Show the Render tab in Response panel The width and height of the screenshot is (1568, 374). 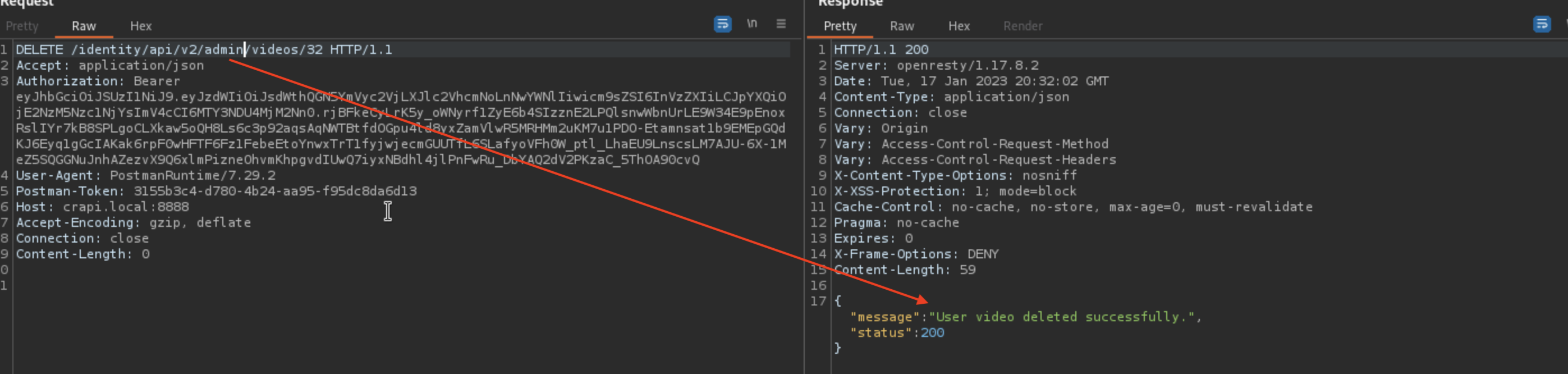(x=1023, y=26)
